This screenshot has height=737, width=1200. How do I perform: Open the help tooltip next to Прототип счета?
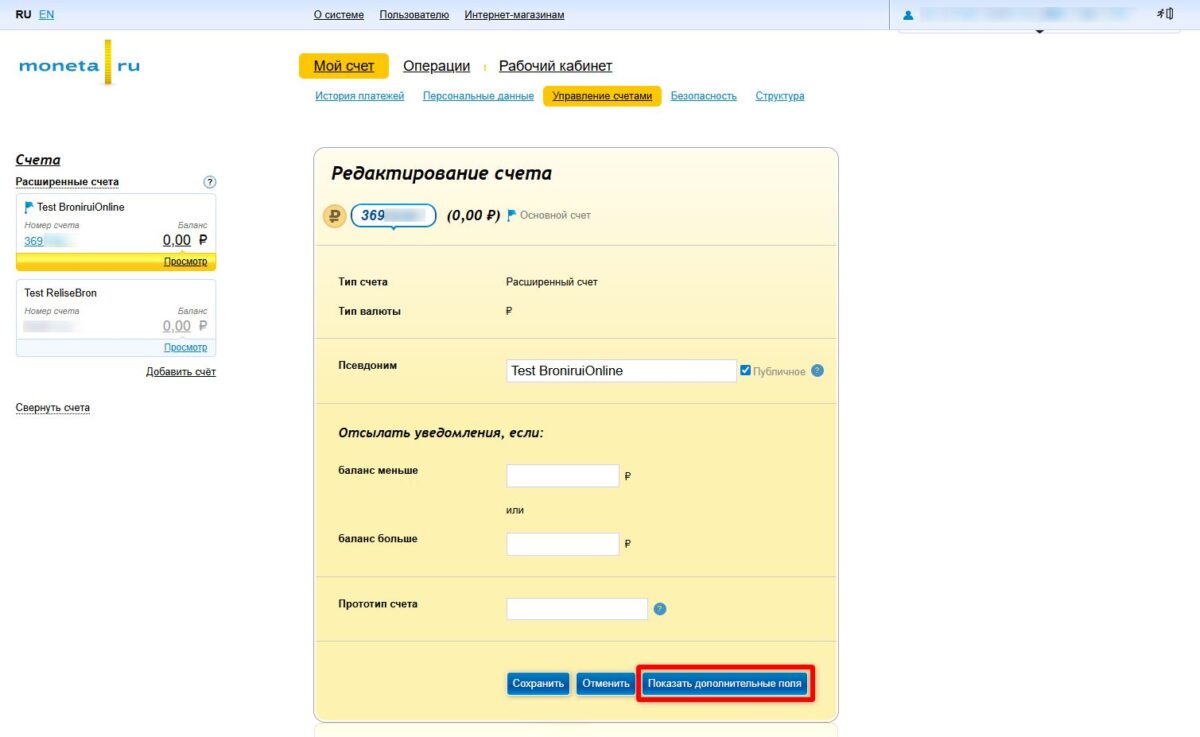point(660,608)
